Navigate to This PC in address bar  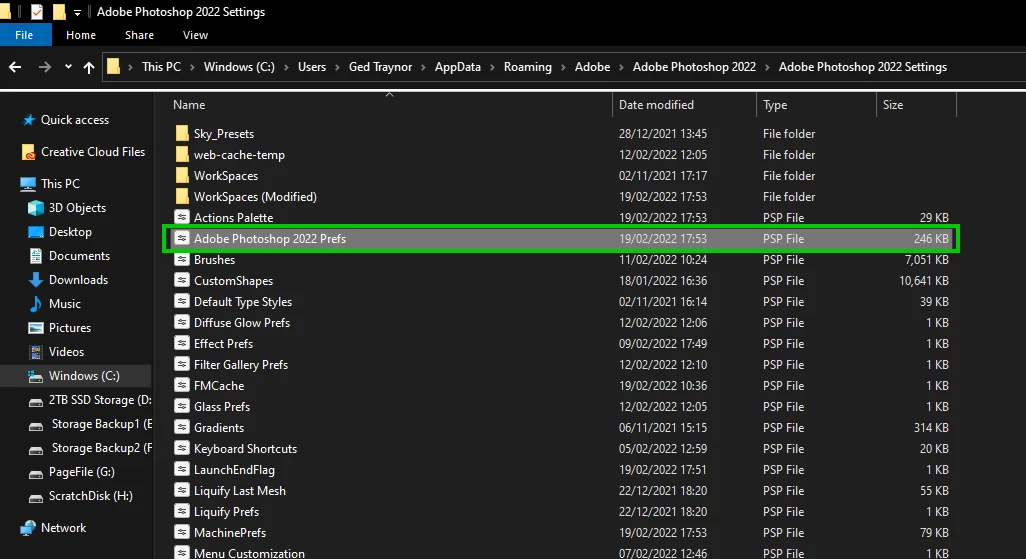[x=161, y=67]
